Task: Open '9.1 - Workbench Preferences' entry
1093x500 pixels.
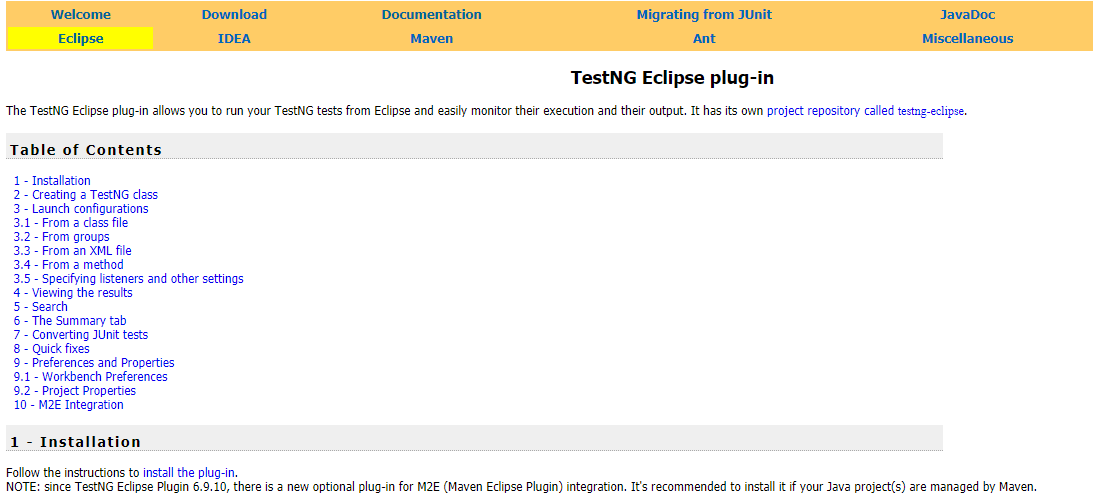Action: [91, 377]
